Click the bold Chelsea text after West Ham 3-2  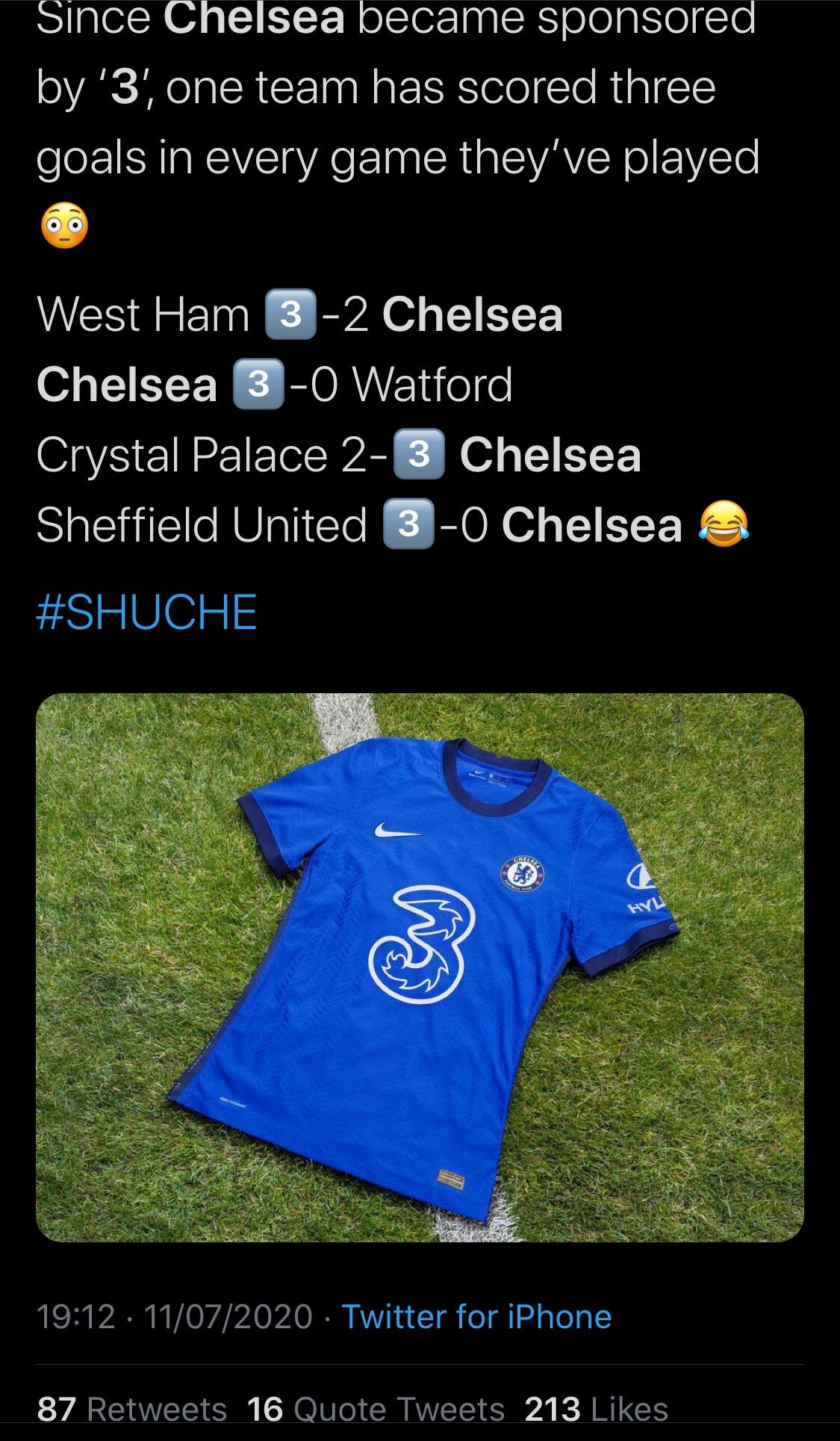(x=473, y=314)
